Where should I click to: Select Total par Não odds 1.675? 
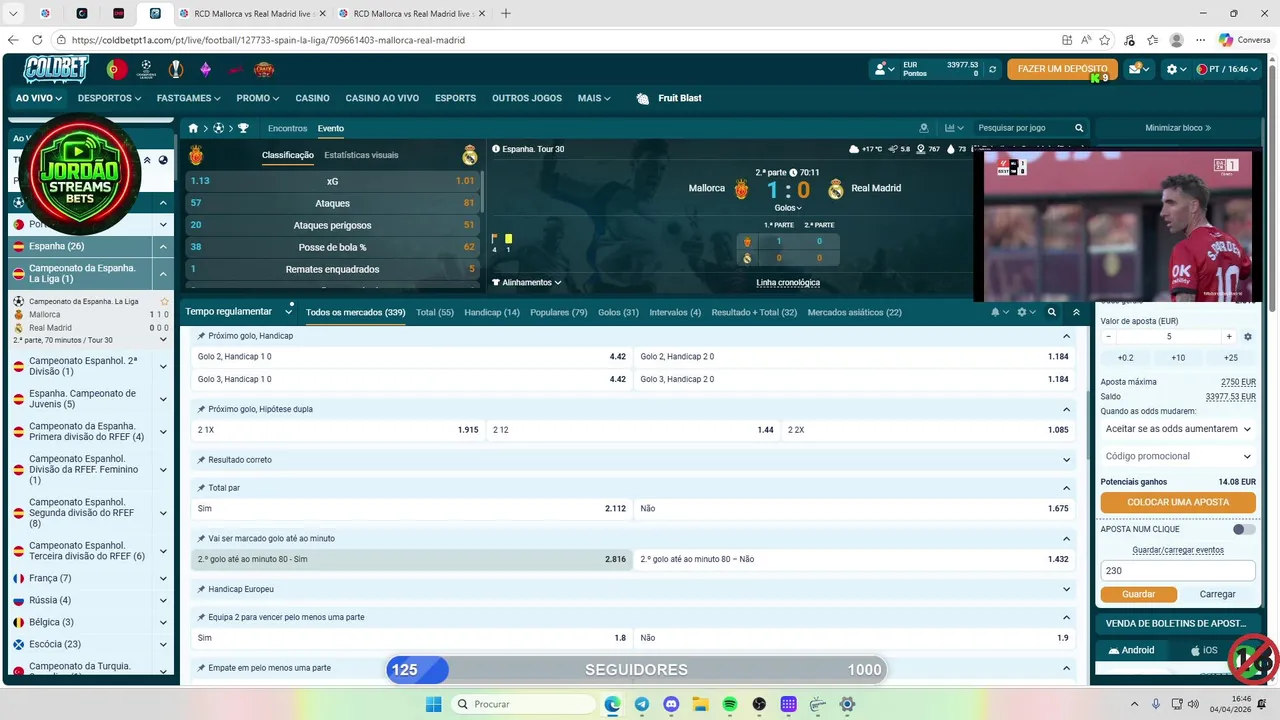tap(854, 508)
